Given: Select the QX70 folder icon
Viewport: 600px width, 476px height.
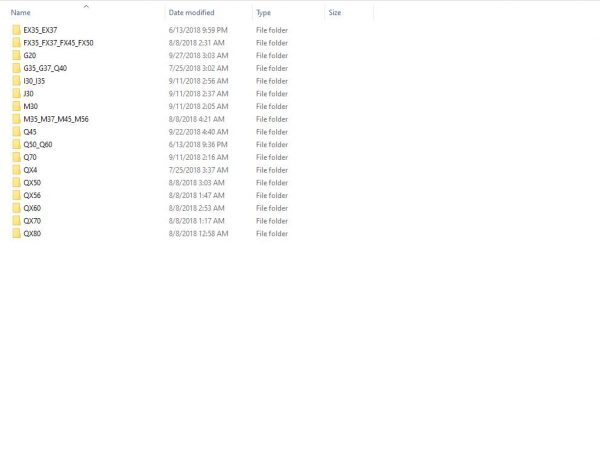Looking at the screenshot, I should tap(16, 221).
